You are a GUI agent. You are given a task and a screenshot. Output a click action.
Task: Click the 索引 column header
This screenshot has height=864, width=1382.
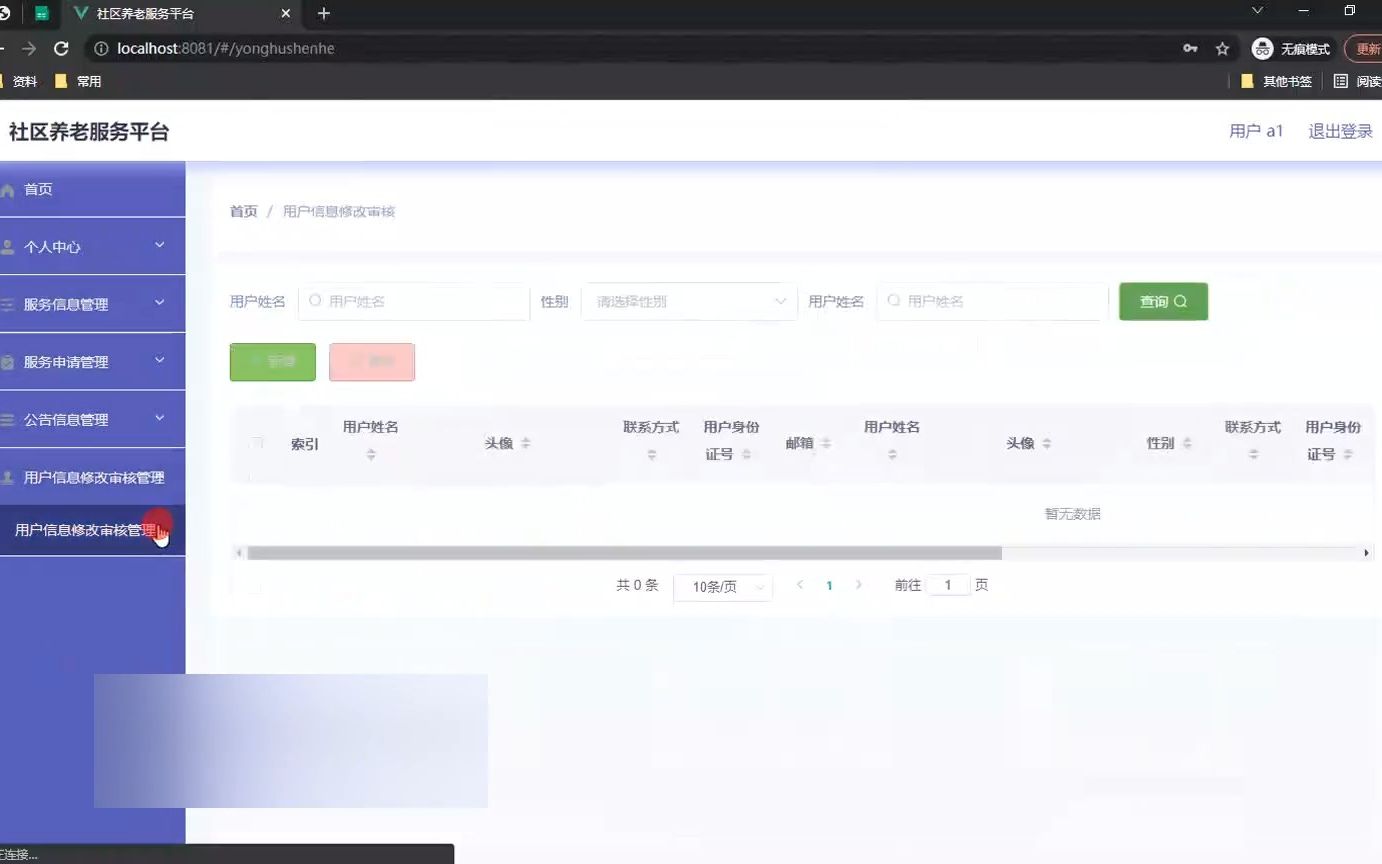point(305,444)
